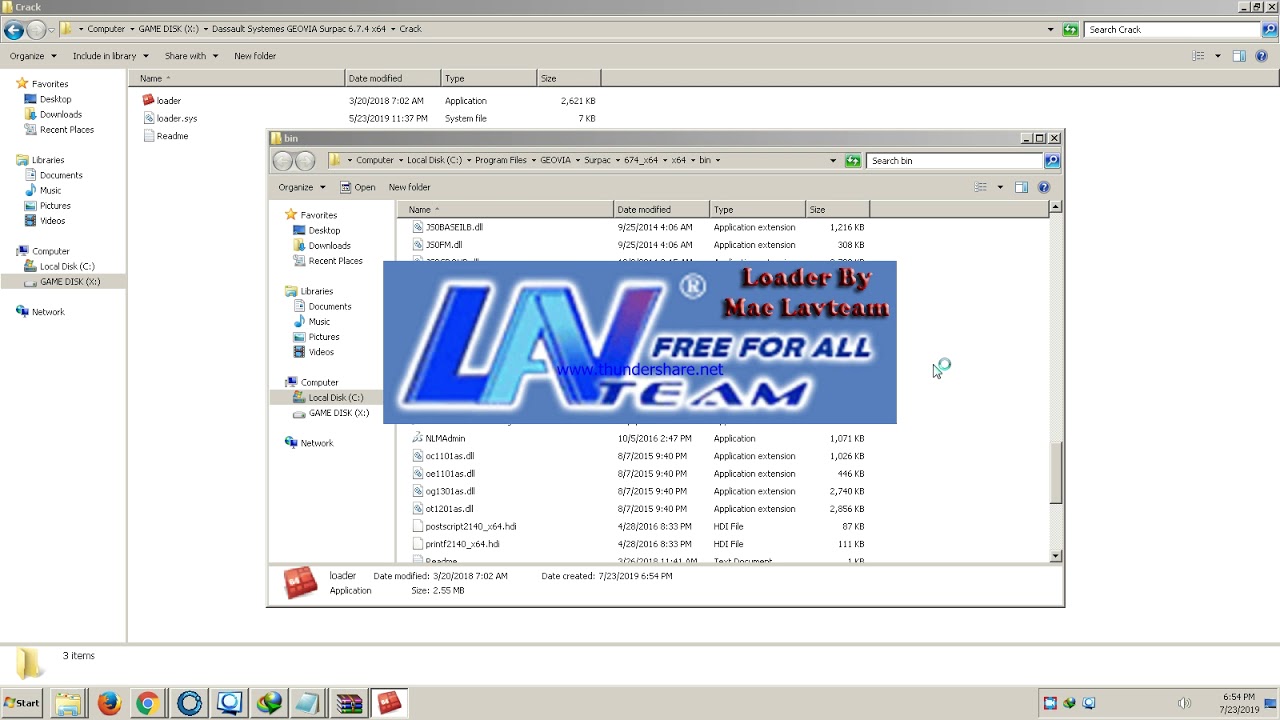Open Help in Crack window toolbar
Screen dimensions: 1280x720
1262,56
